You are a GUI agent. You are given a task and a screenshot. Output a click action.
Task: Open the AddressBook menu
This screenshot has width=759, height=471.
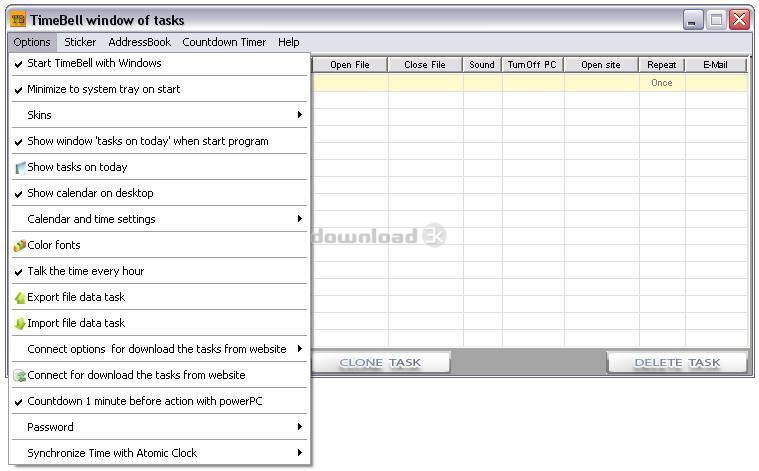pos(139,42)
